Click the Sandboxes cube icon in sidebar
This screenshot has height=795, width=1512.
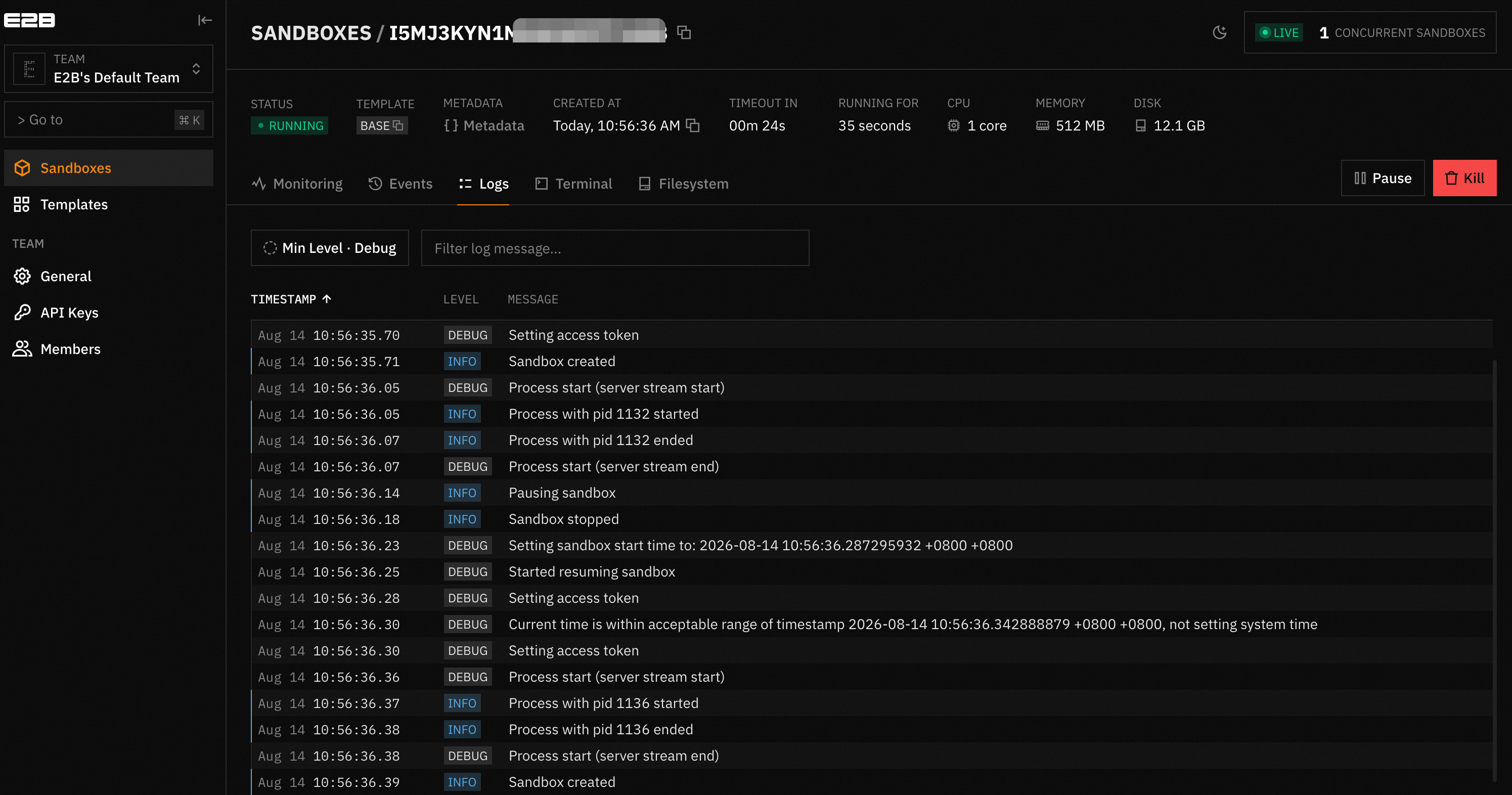tap(22, 168)
